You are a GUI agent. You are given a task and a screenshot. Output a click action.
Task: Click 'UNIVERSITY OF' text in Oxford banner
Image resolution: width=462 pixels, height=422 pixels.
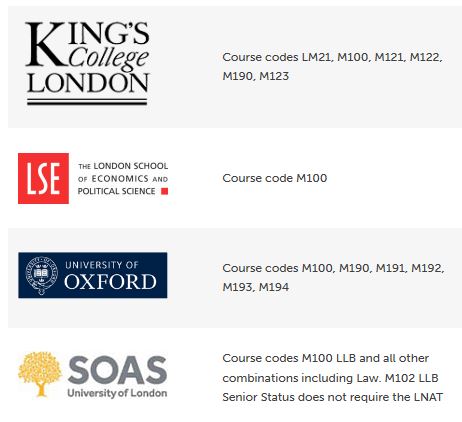102,265
